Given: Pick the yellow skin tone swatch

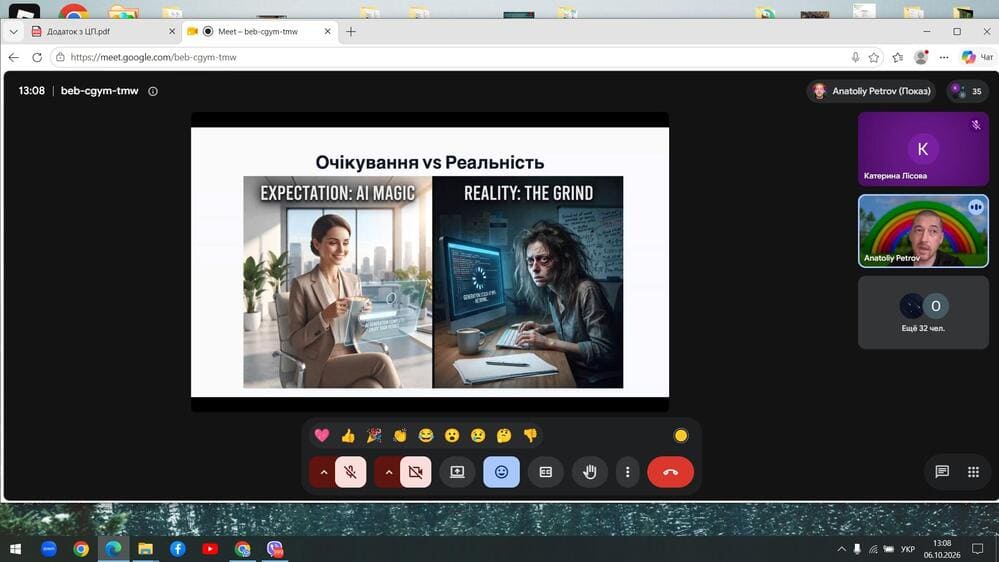Looking at the screenshot, I should click(x=680, y=435).
